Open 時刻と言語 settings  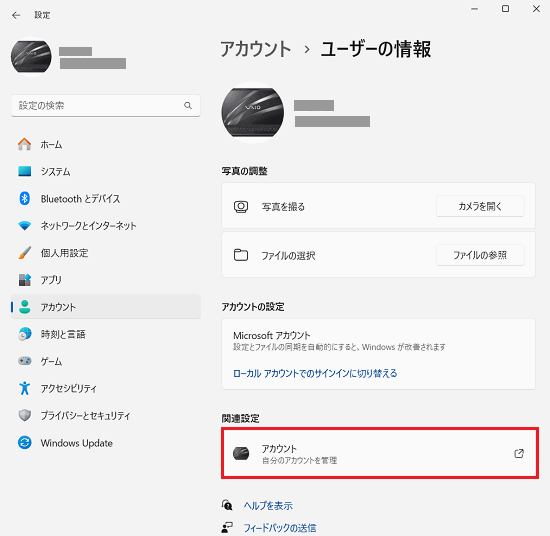click(x=106, y=334)
